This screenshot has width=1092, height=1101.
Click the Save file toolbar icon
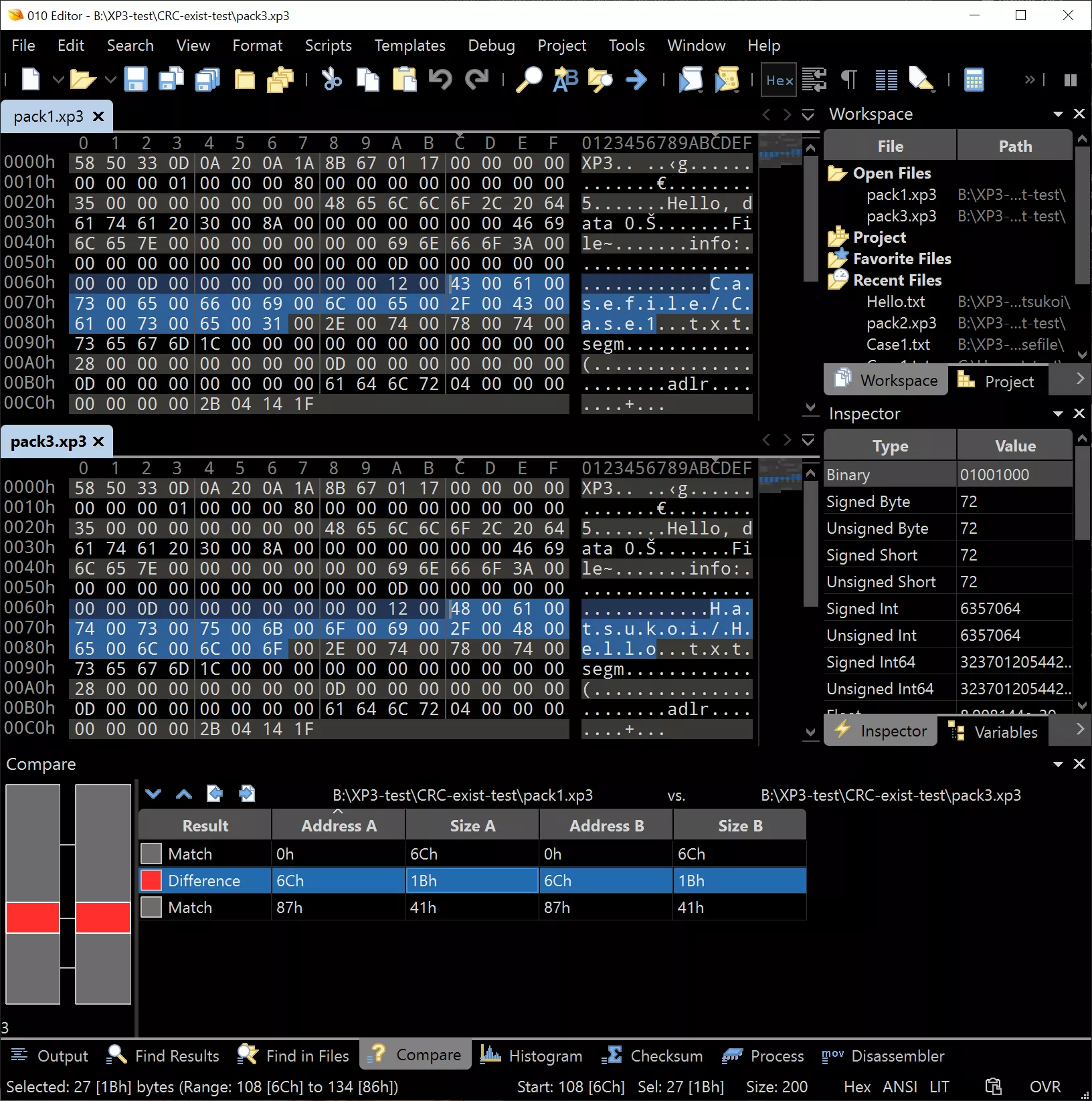(135, 80)
